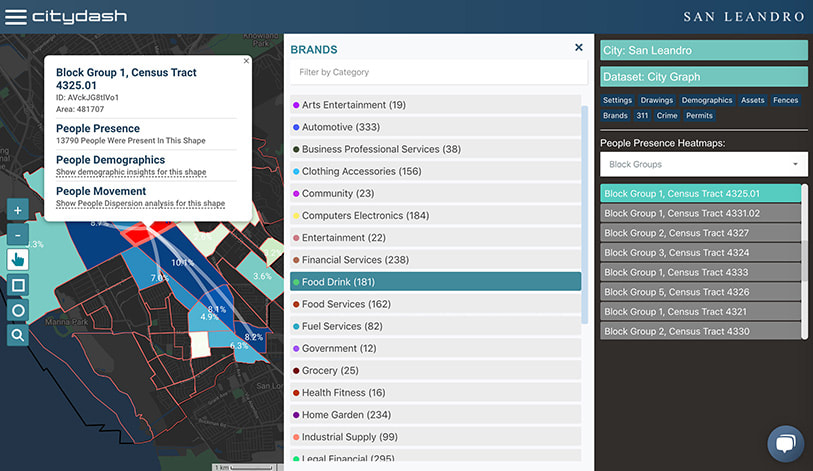The image size is (813, 471).
Task: Click the map zoom in button
Action: [18, 210]
